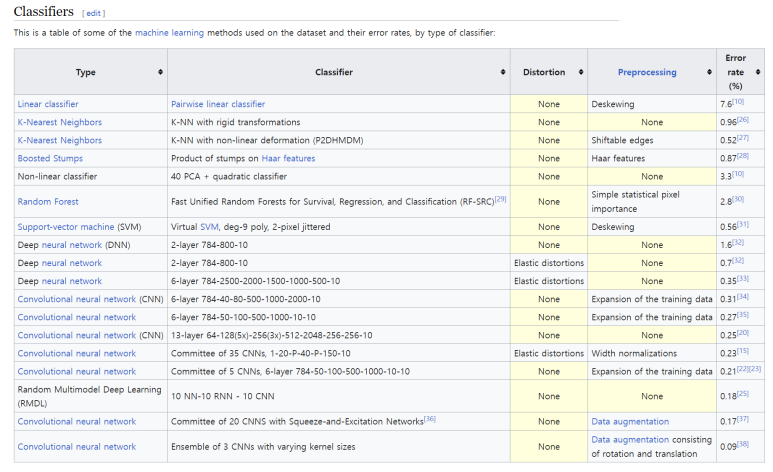Open citation 22 next to 0.21

pos(743,369)
